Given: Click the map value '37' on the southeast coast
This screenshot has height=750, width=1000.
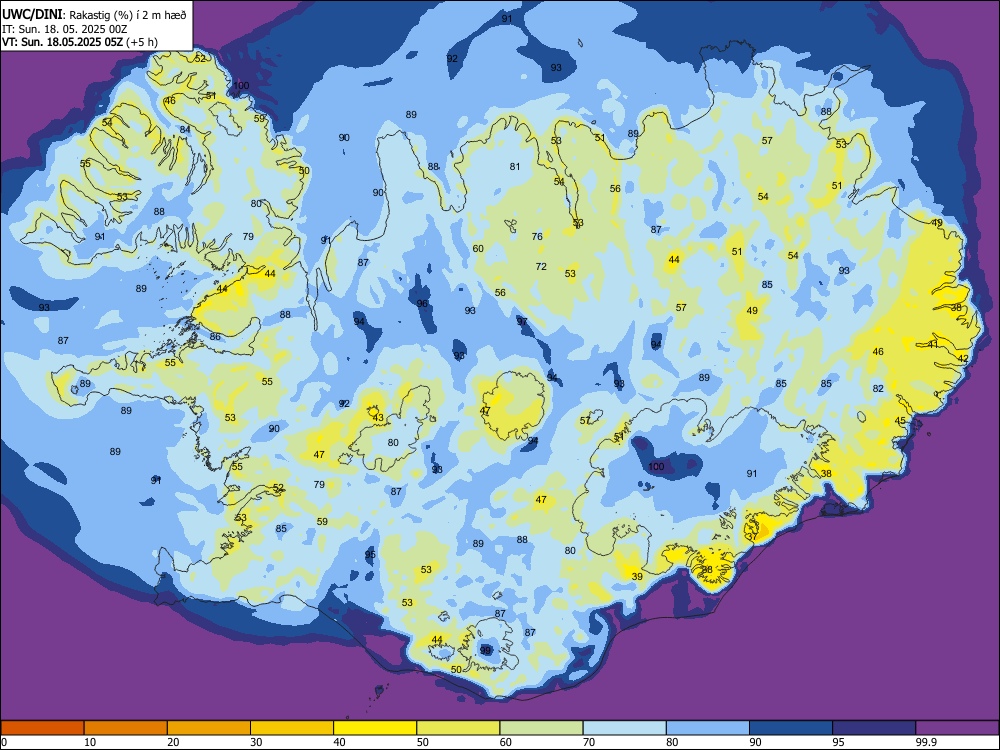Looking at the screenshot, I should coord(752,537).
